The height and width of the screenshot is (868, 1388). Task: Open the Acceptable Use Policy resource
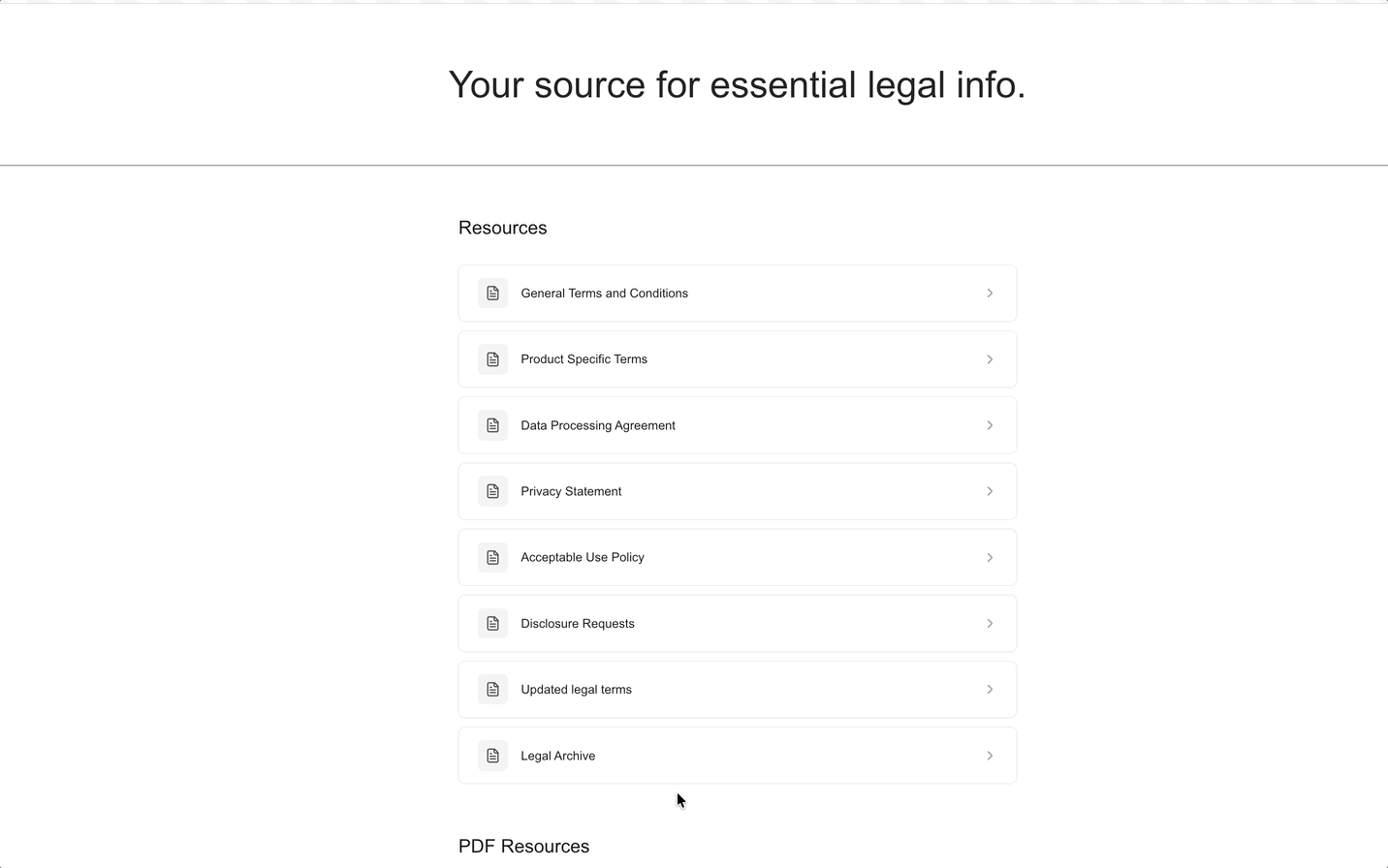737,557
